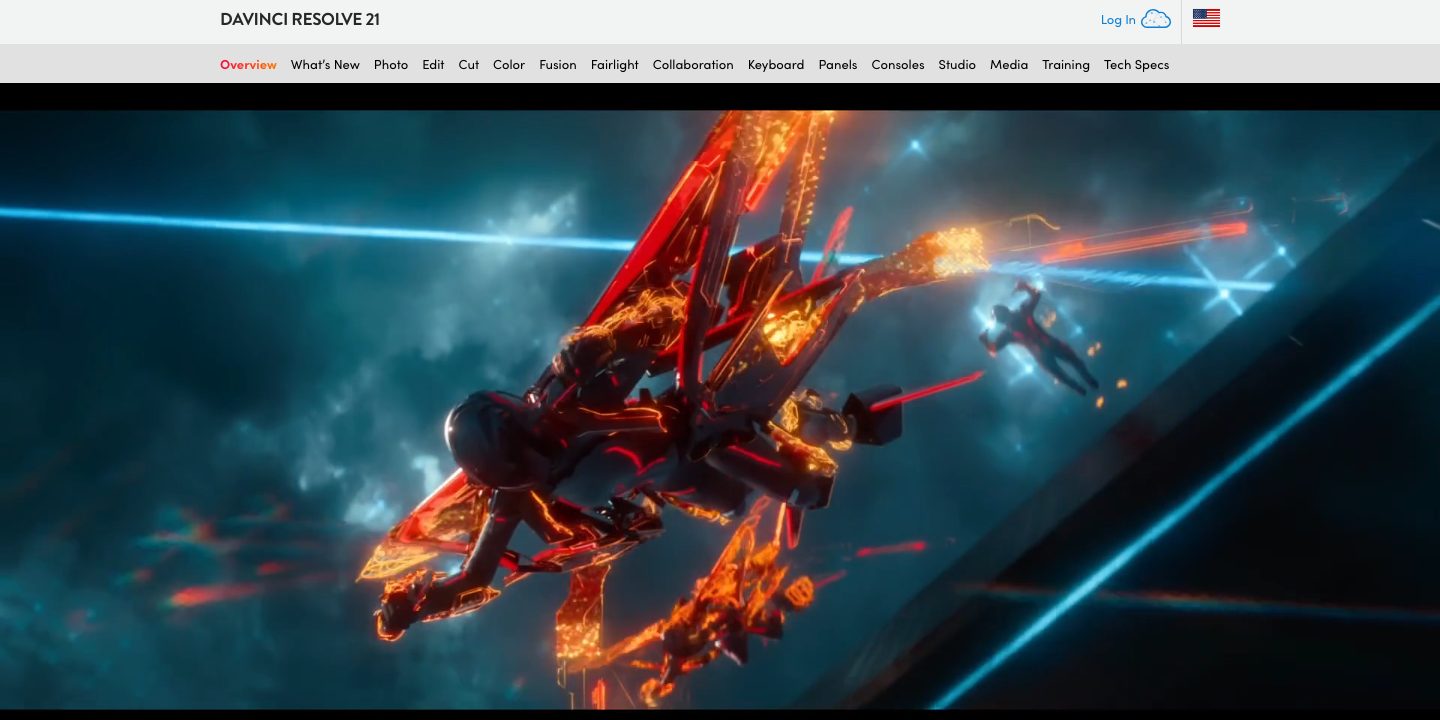Select the Keyboard tab
1440x720 pixels.
[x=776, y=64]
